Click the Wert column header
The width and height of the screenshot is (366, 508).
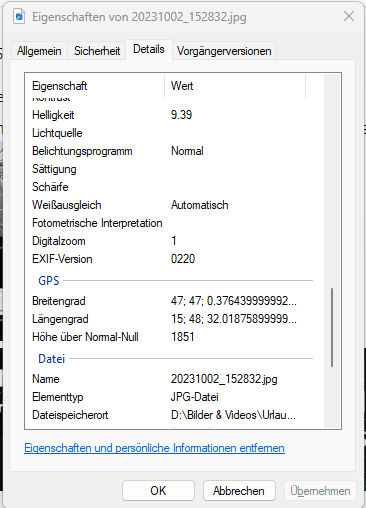(x=235, y=86)
